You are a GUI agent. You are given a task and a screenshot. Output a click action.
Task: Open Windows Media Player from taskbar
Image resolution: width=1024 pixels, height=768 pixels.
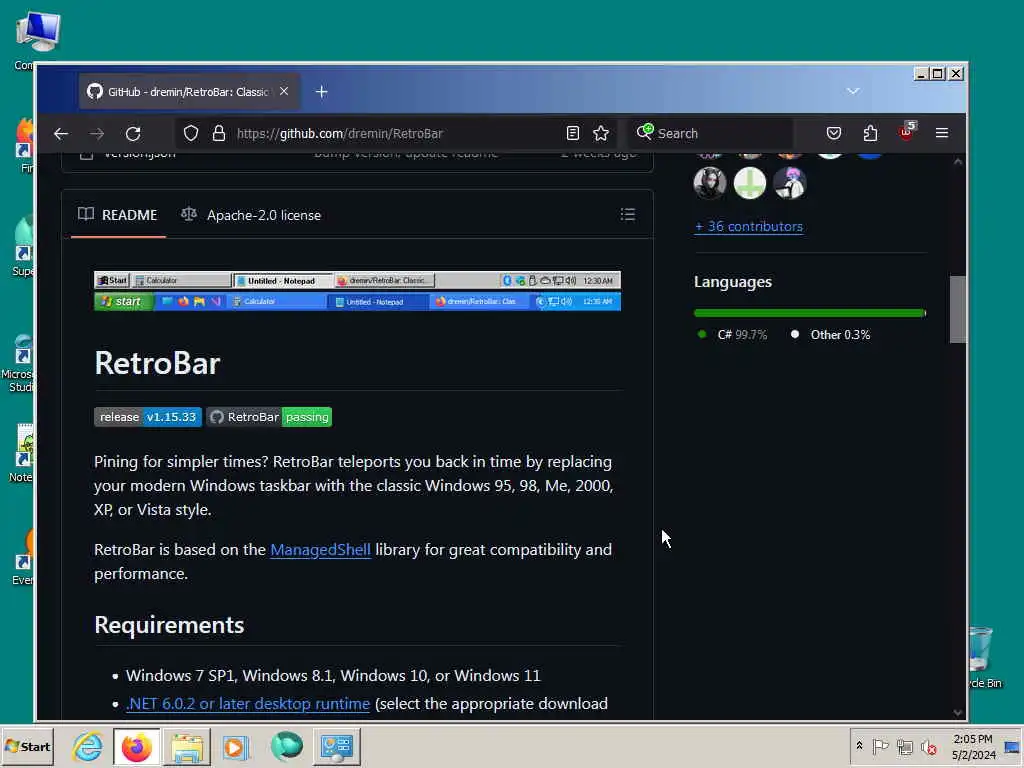pos(235,747)
